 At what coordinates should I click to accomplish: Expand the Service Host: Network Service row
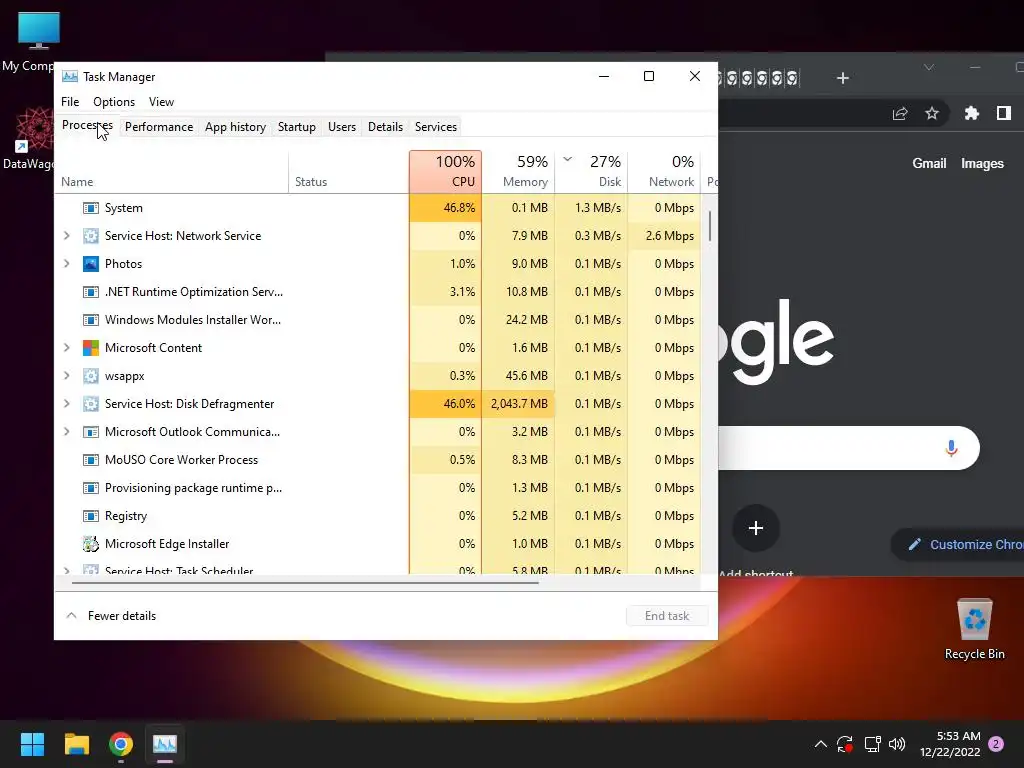tap(67, 236)
